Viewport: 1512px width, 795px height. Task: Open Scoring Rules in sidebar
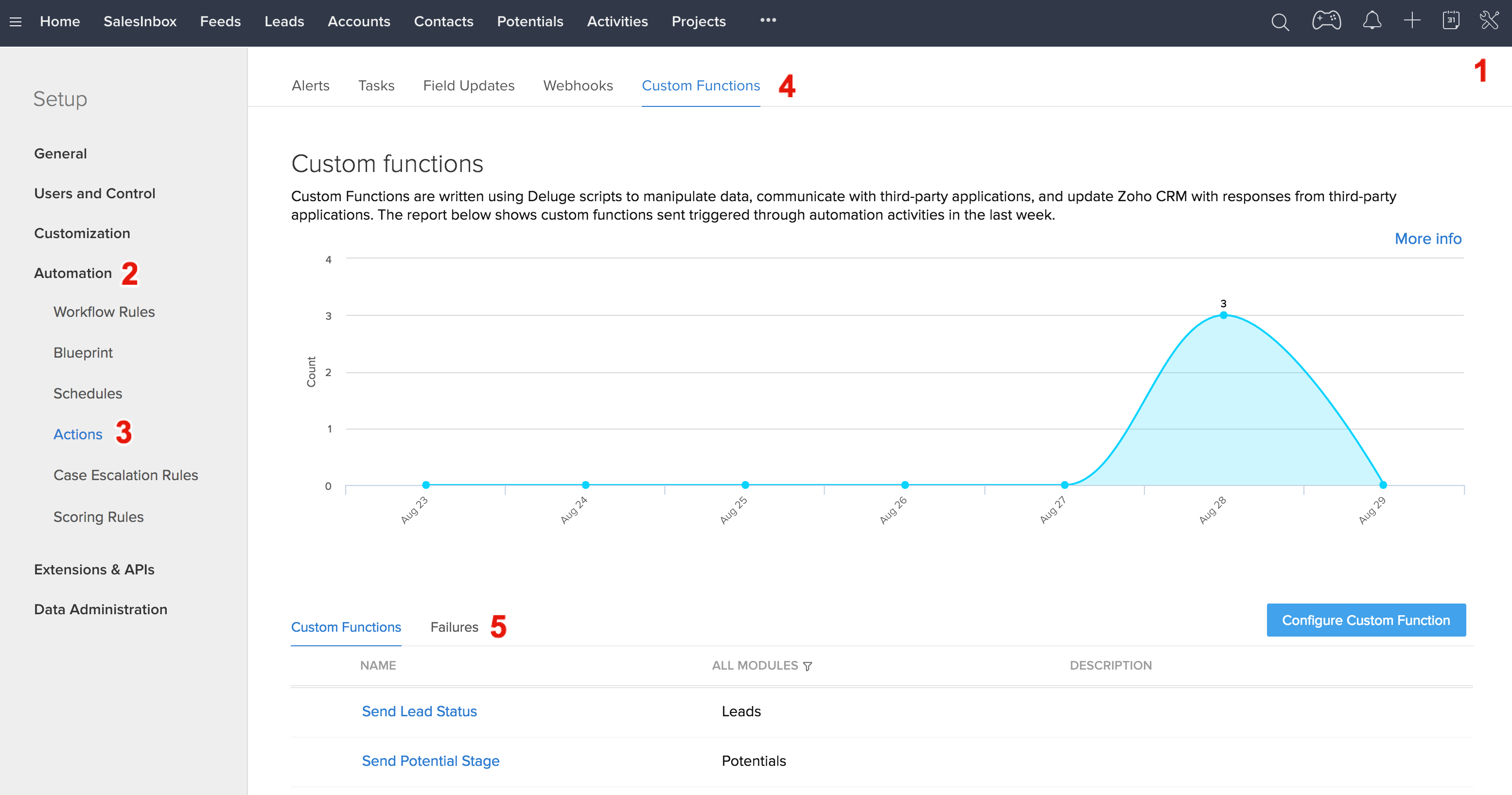[x=98, y=517]
